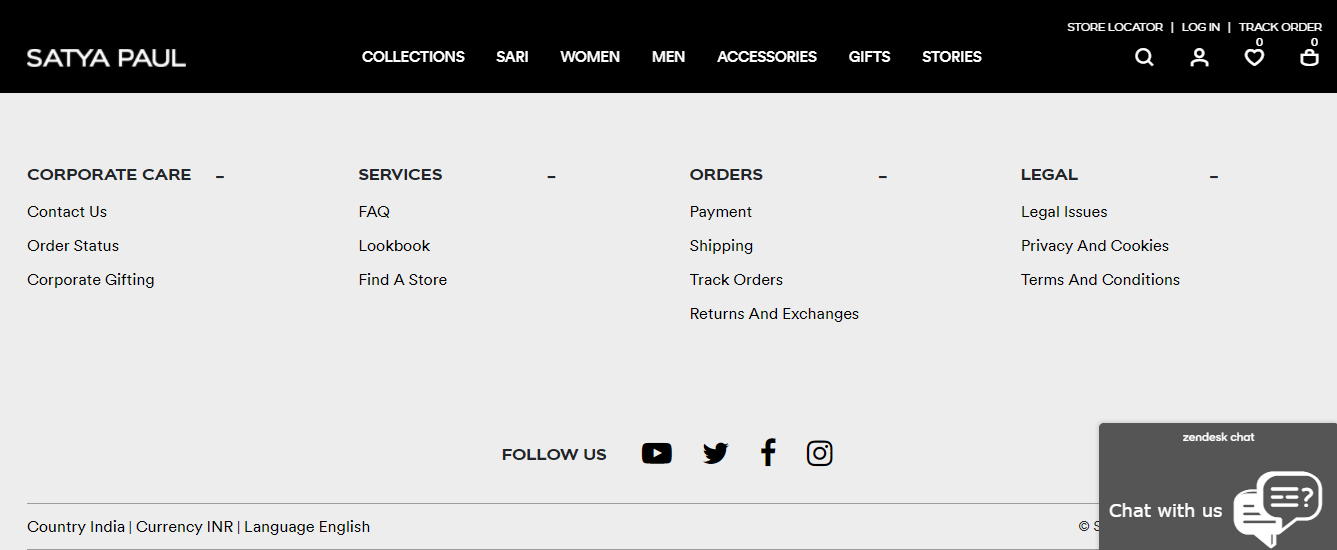Visit the Instagram social icon
The width and height of the screenshot is (1337, 550).
pos(819,454)
